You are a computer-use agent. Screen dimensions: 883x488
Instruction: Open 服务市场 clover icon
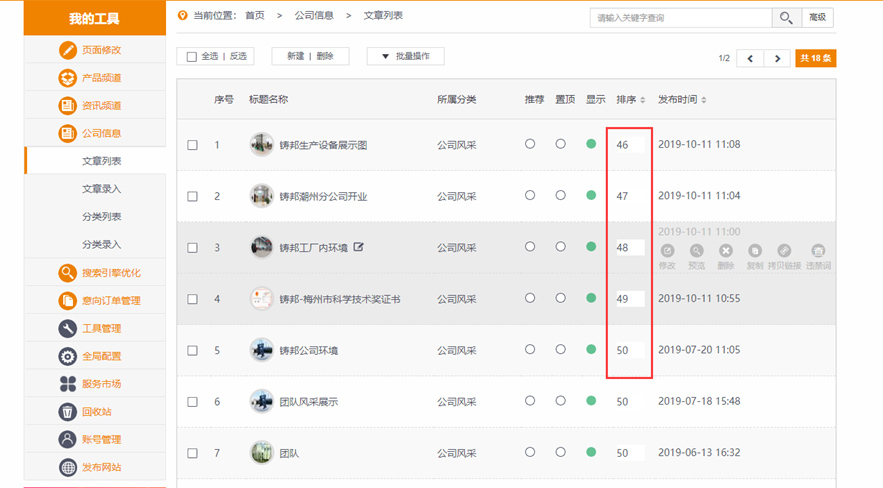tap(68, 384)
